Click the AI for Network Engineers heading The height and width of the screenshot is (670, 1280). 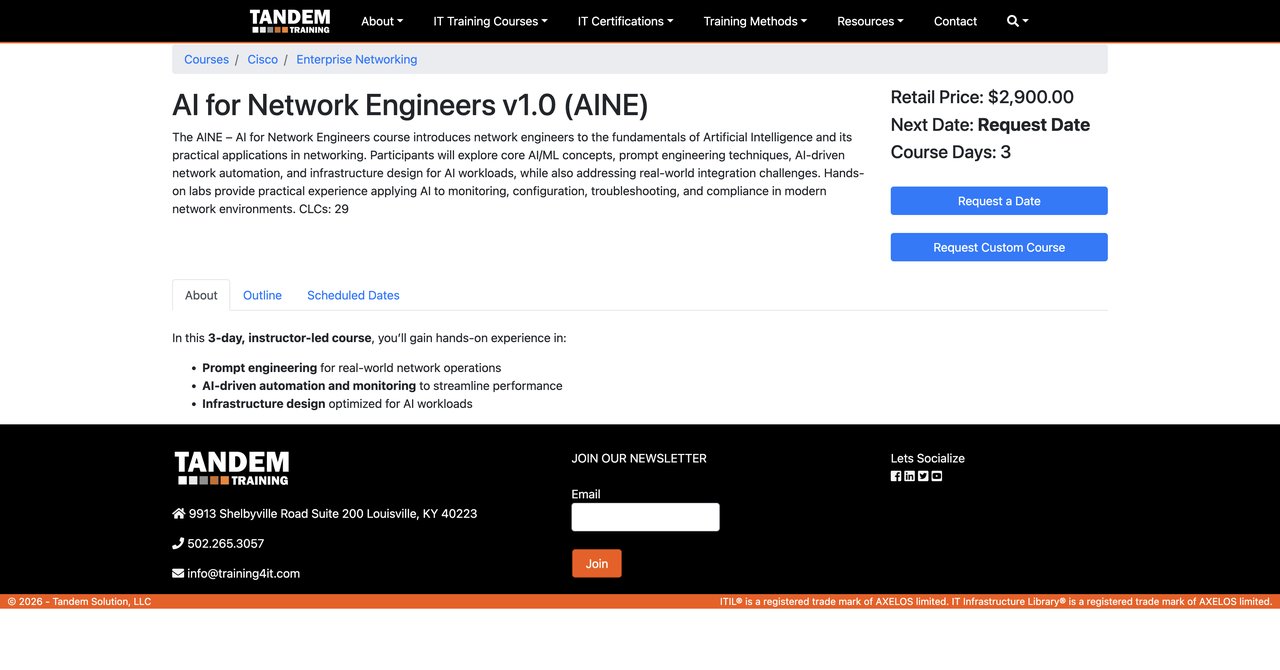click(410, 104)
